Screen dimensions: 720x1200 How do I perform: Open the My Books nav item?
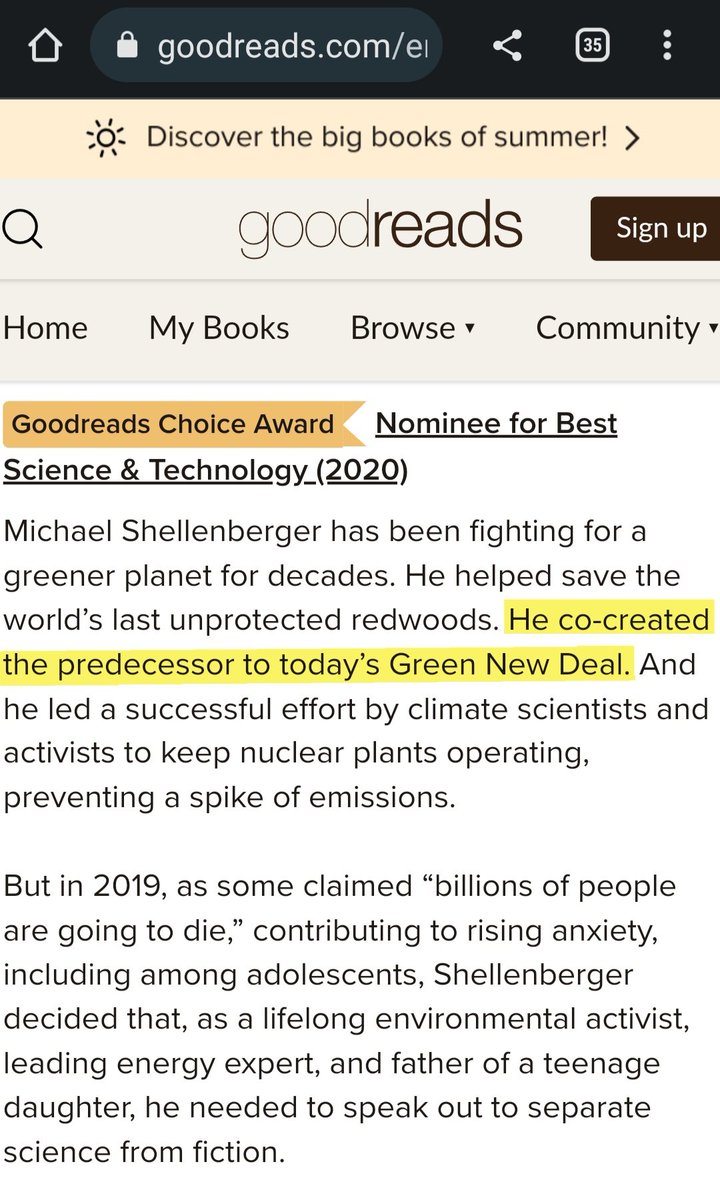pyautogui.click(x=219, y=328)
